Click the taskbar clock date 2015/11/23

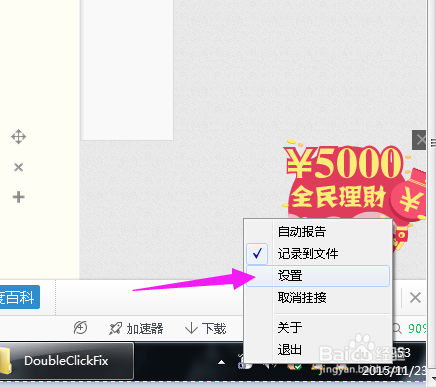pyautogui.click(x=393, y=371)
